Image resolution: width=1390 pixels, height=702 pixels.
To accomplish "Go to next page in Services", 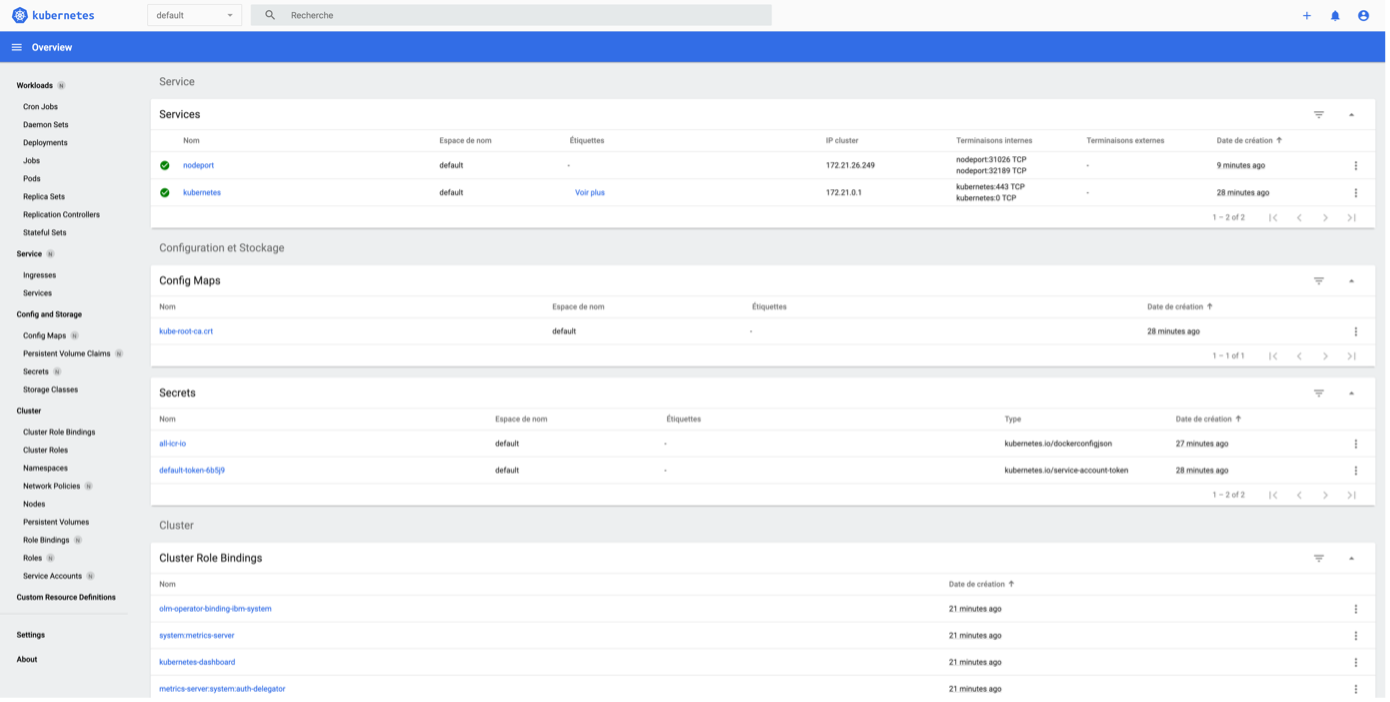I will [x=1325, y=218].
